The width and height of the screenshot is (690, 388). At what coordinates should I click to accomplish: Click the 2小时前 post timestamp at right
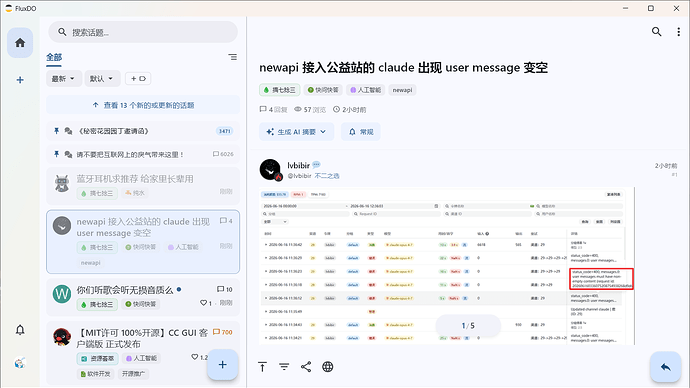point(666,166)
